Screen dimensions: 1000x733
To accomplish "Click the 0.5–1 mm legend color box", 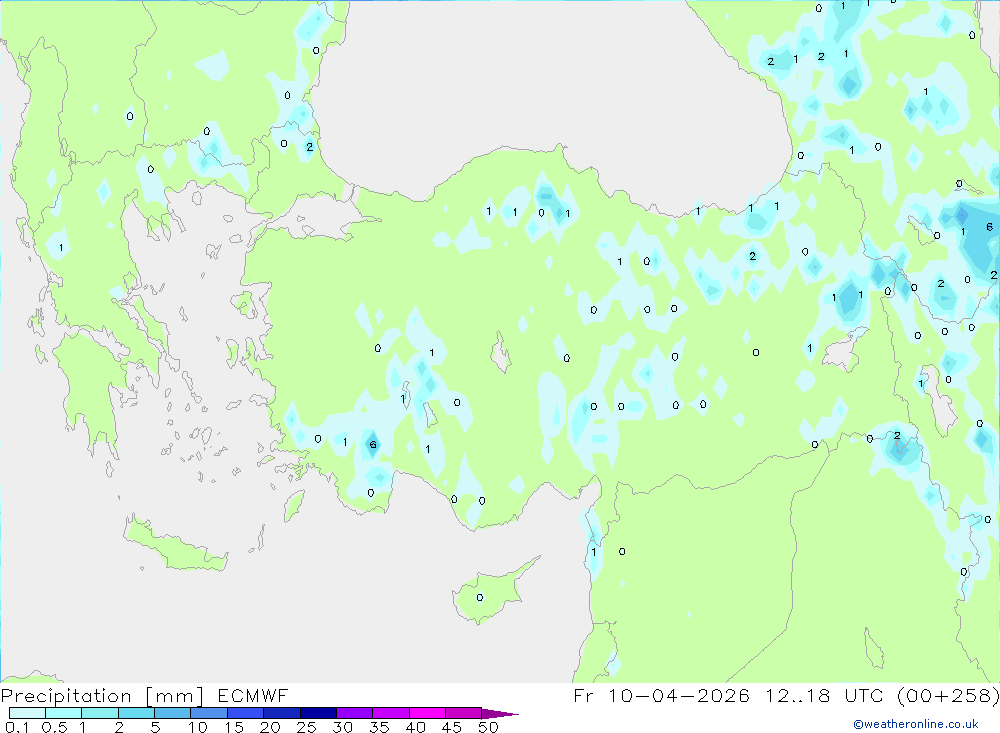I will pos(64,713).
